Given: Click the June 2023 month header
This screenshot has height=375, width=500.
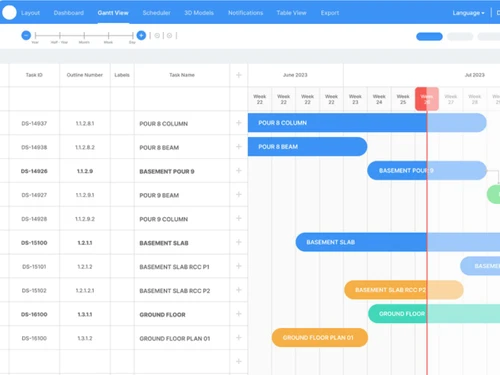Looking at the screenshot, I should click(295, 75).
